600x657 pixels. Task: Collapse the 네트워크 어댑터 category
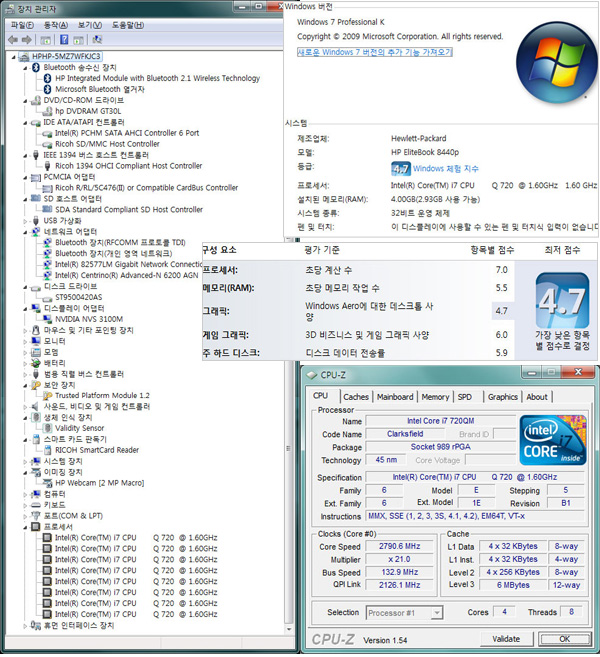pyautogui.click(x=25, y=232)
